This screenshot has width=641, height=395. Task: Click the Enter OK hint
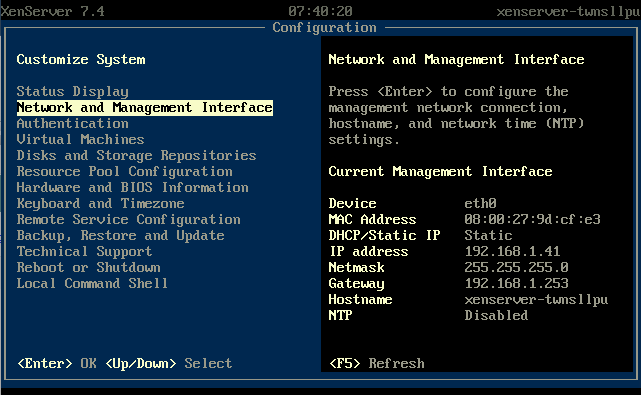point(57,363)
